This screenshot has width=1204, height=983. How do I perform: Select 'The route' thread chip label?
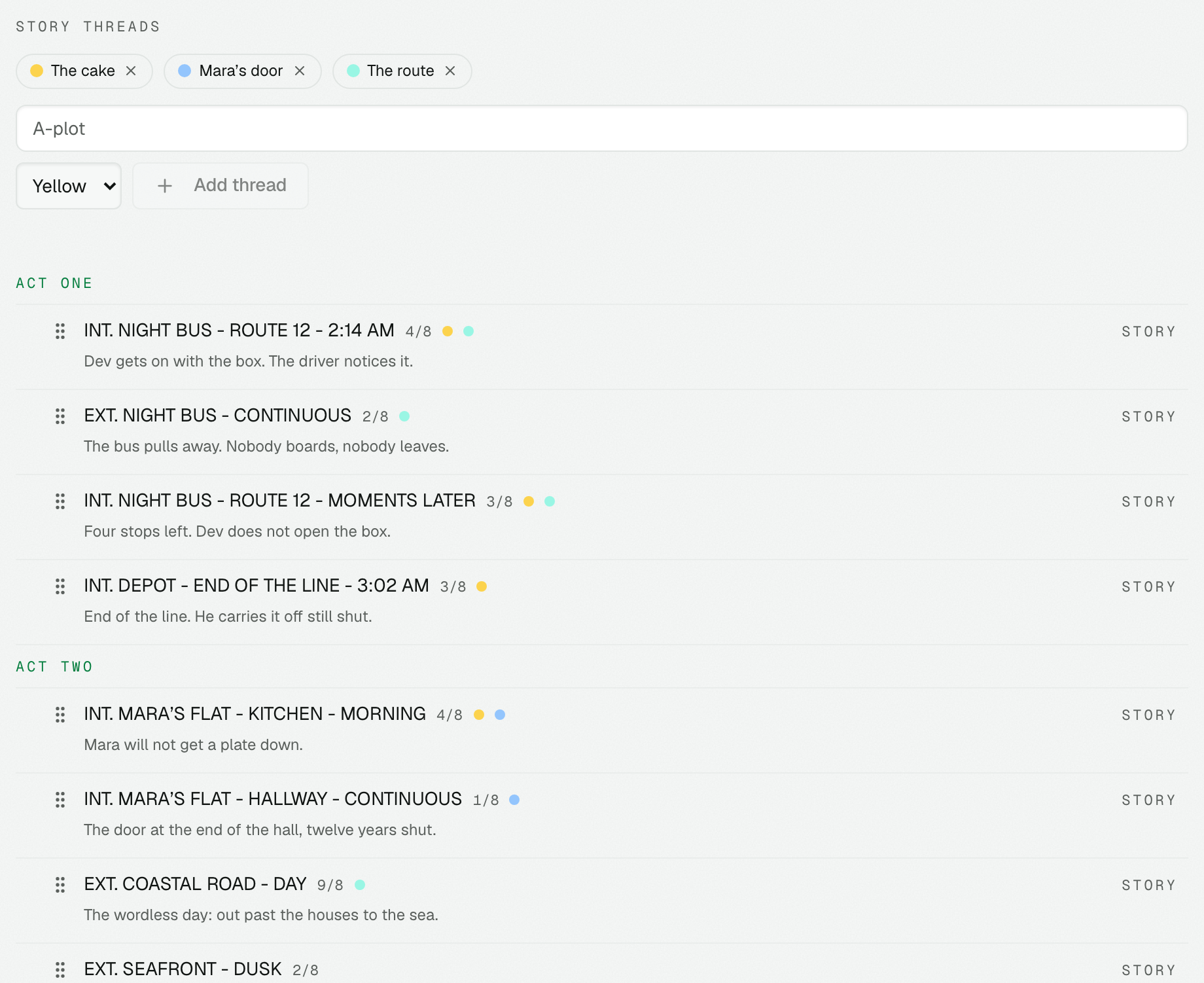400,71
